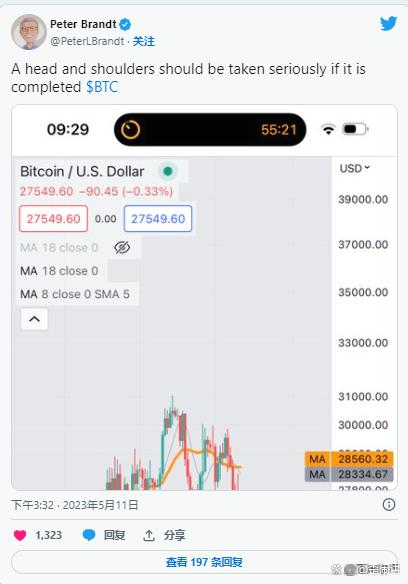Click the green market status dot
This screenshot has width=408, height=584.
click(x=168, y=171)
